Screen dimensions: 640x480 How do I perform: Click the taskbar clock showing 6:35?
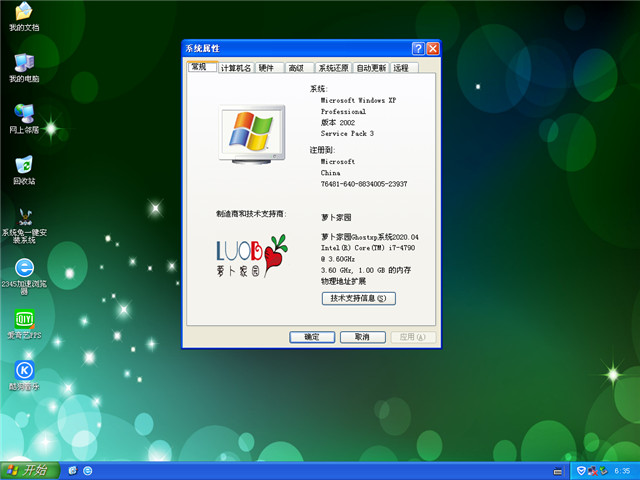[622, 471]
